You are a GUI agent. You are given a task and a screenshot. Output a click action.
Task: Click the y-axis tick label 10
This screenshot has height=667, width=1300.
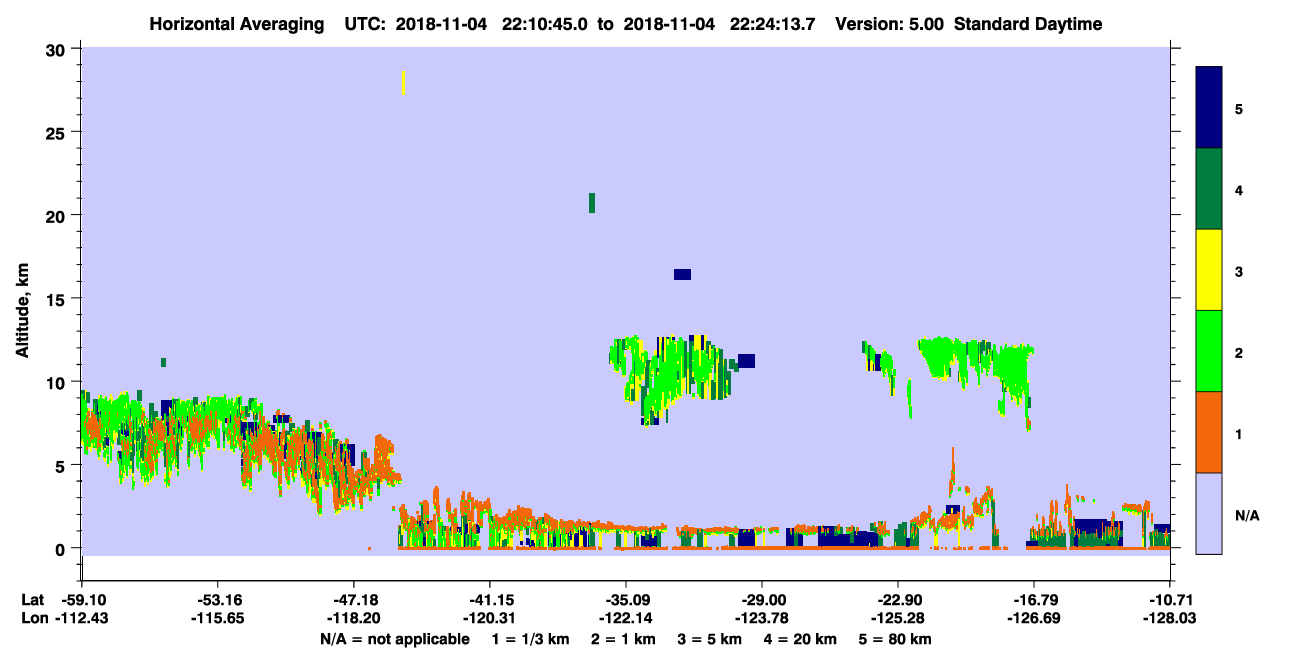(58, 382)
